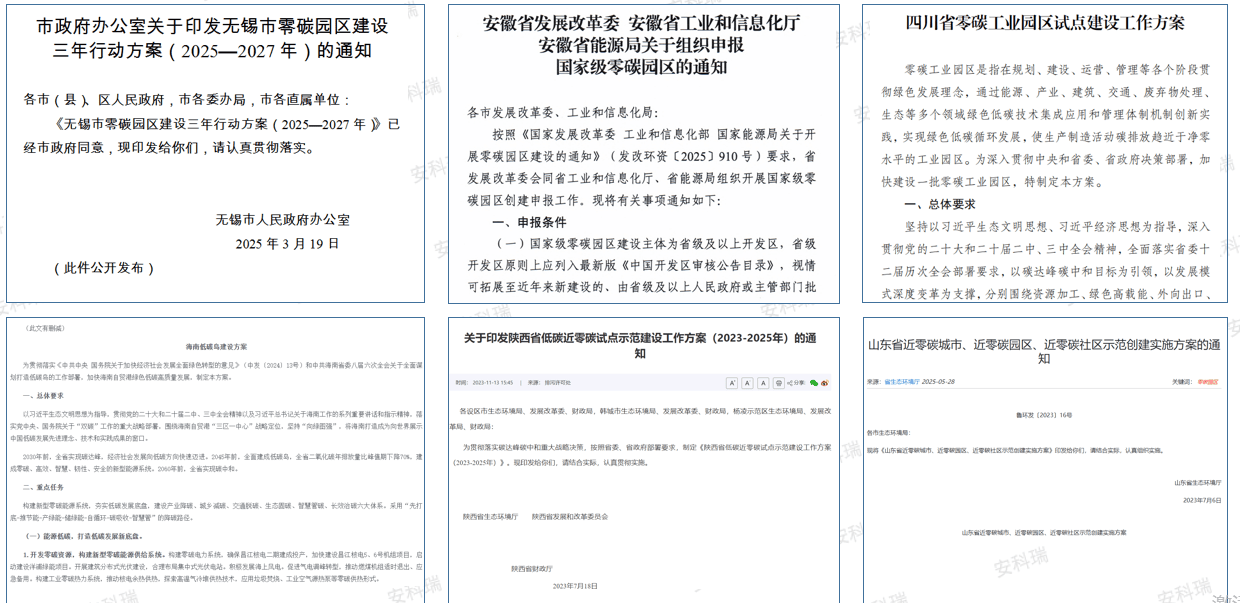Click the increase font size A+ icon

click(732, 383)
